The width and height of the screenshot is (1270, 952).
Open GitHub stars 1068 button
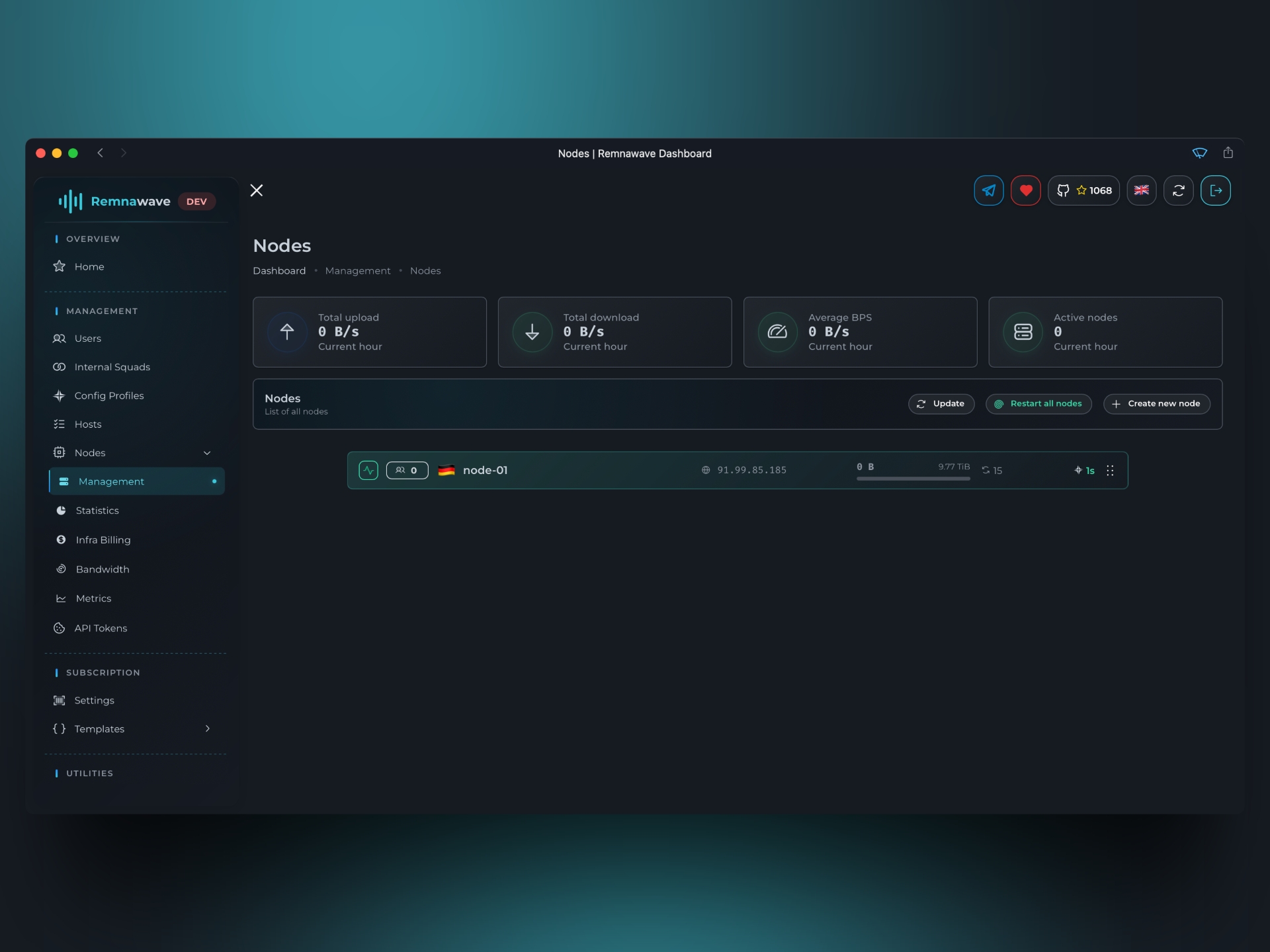pyautogui.click(x=1083, y=190)
